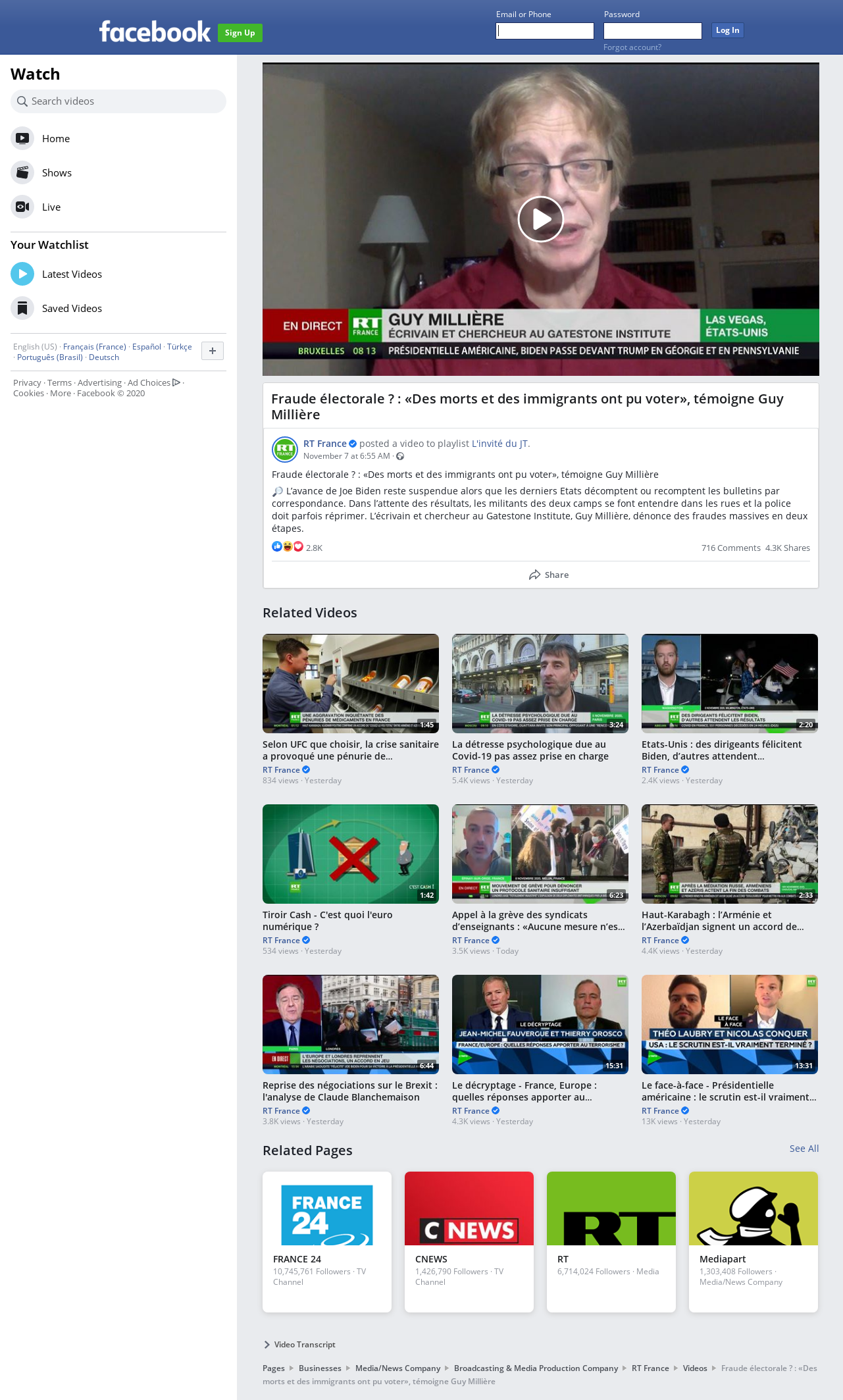Viewport: 843px width, 1400px height.
Task: Open Haut-Karabagh accord video thumbnail
Action: [730, 854]
